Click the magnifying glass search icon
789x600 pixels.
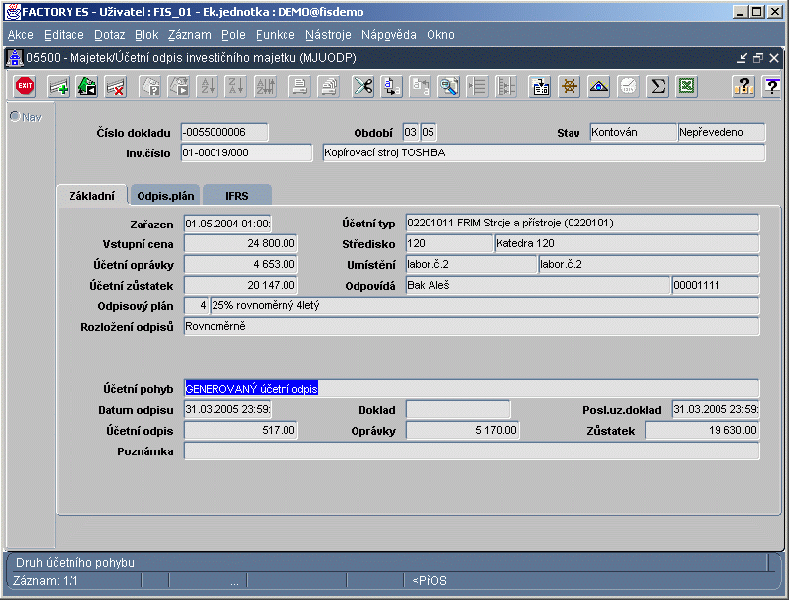[x=449, y=87]
